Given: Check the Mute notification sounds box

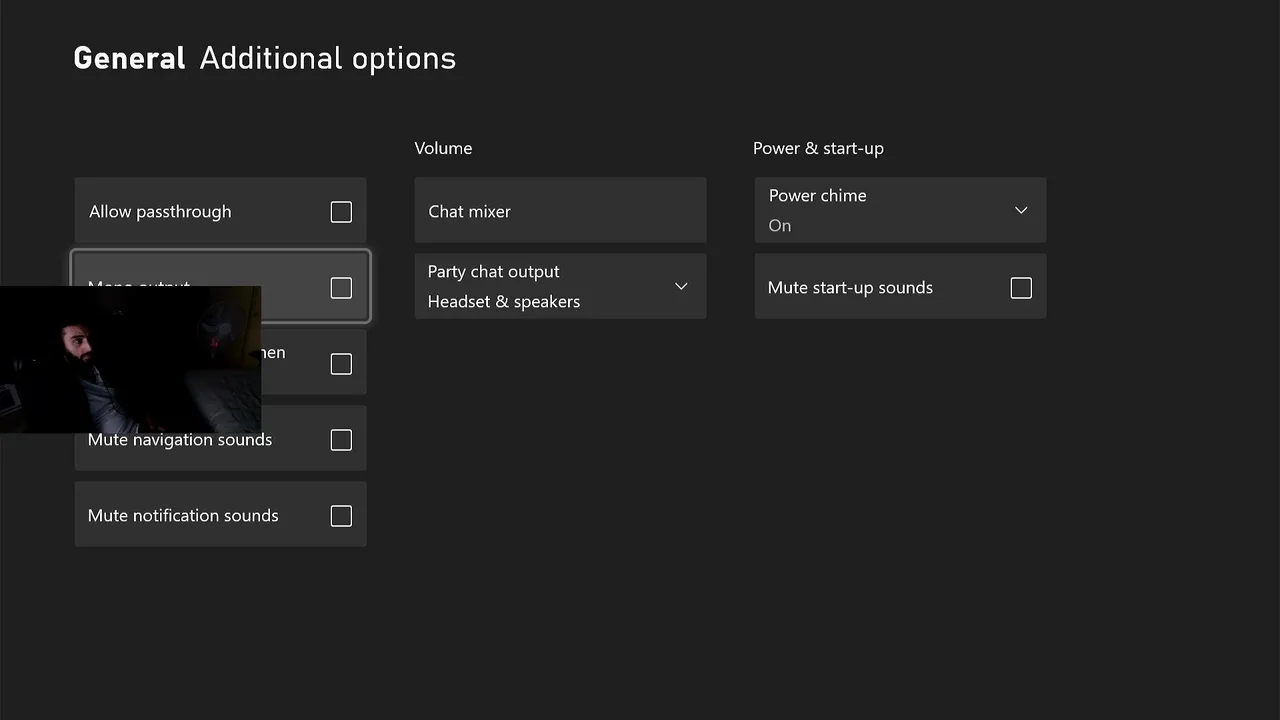Looking at the screenshot, I should coord(341,516).
